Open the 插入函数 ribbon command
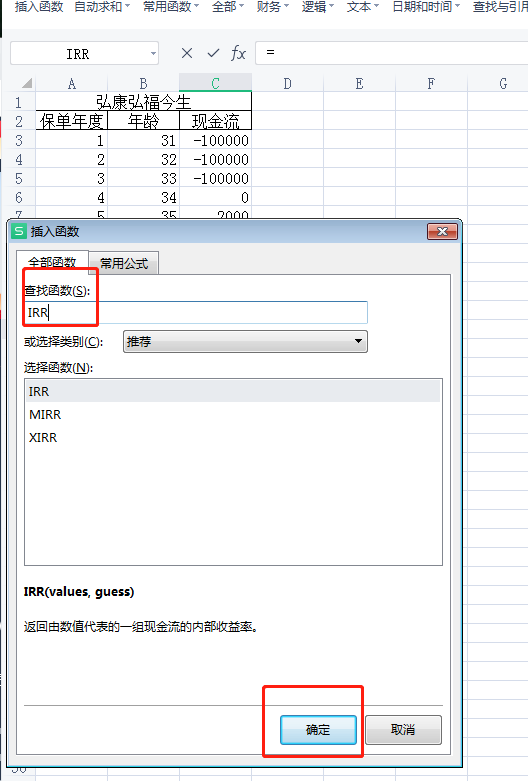Viewport: 528px width, 781px height. click(x=39, y=7)
